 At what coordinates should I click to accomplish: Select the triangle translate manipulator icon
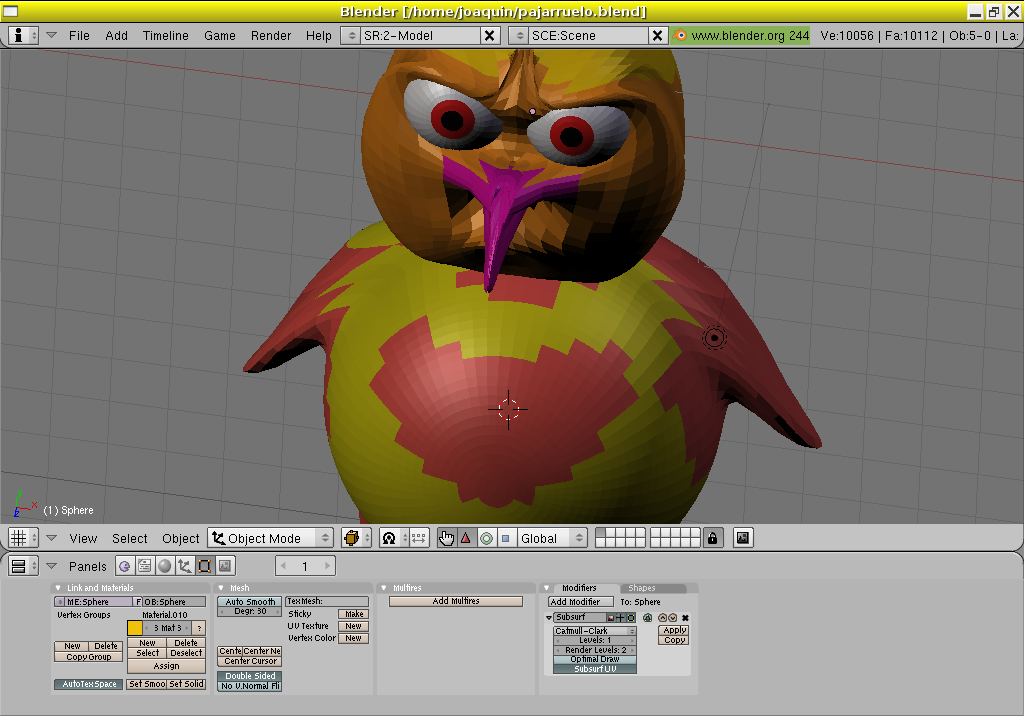[466, 538]
